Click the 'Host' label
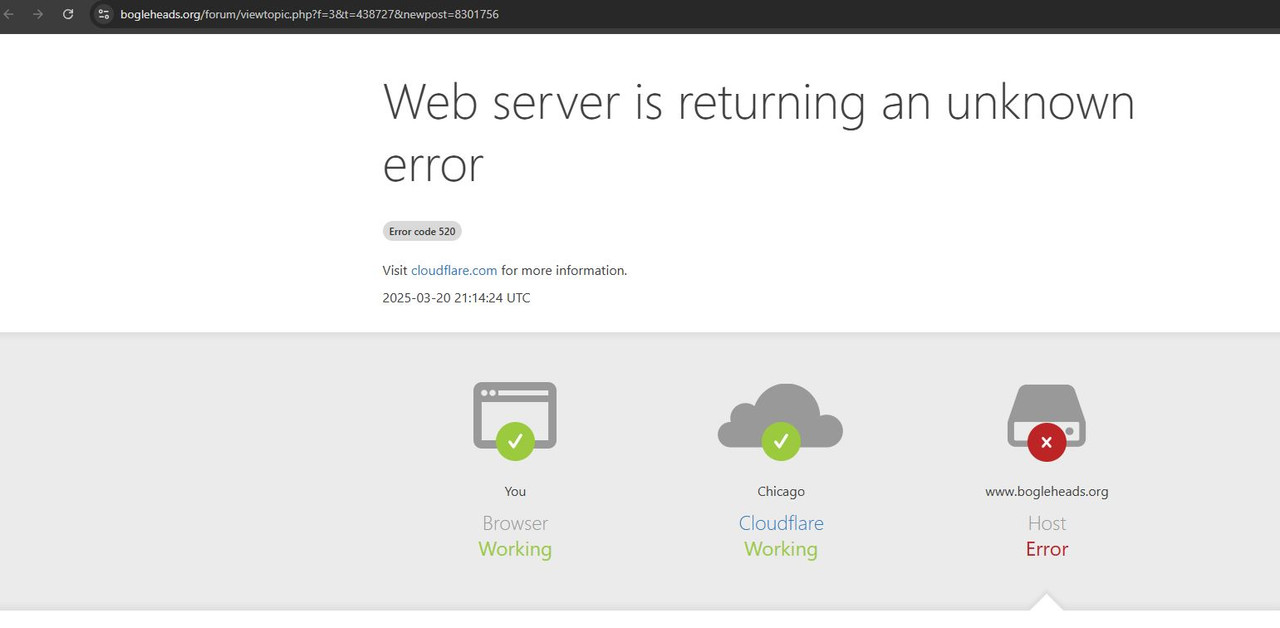The image size is (1280, 628). tap(1047, 523)
